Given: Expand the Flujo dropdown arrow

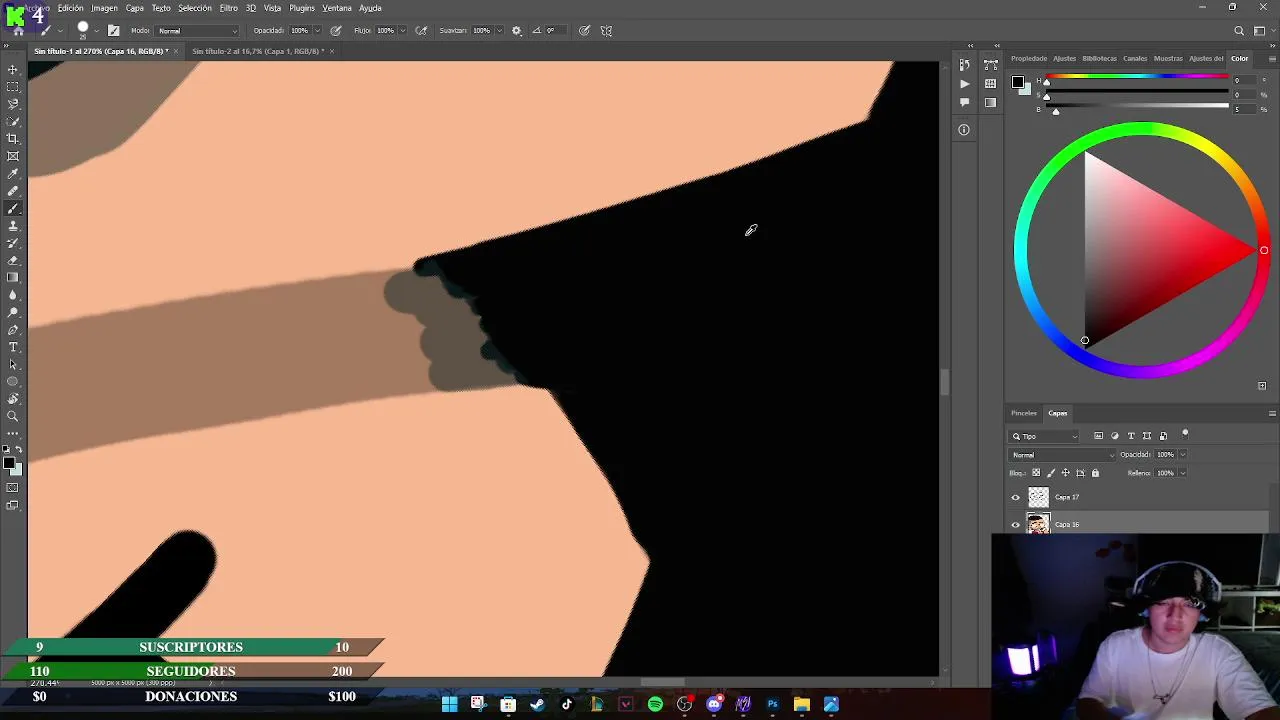Looking at the screenshot, I should click(403, 31).
